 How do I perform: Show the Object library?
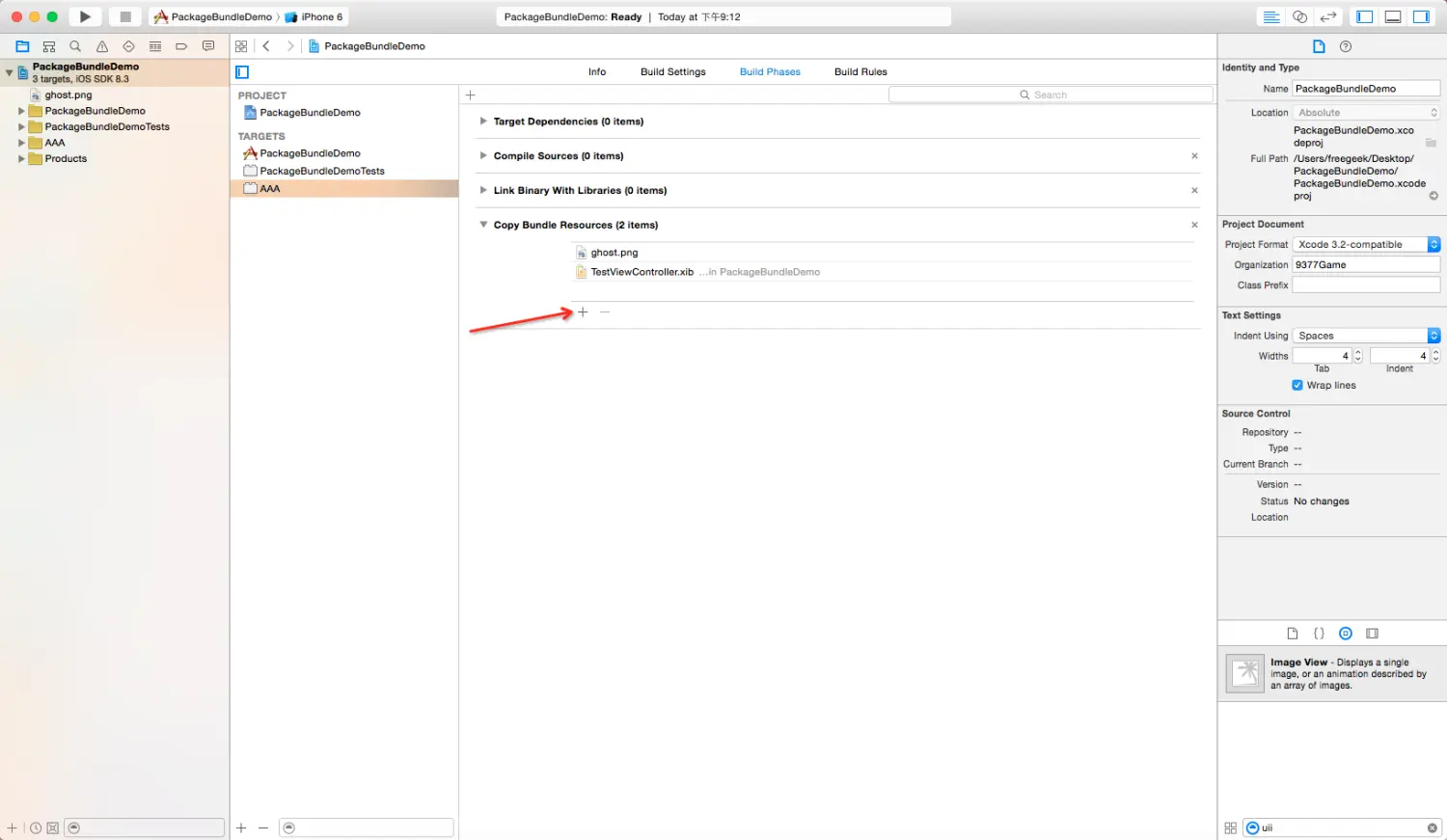pyautogui.click(x=1346, y=634)
